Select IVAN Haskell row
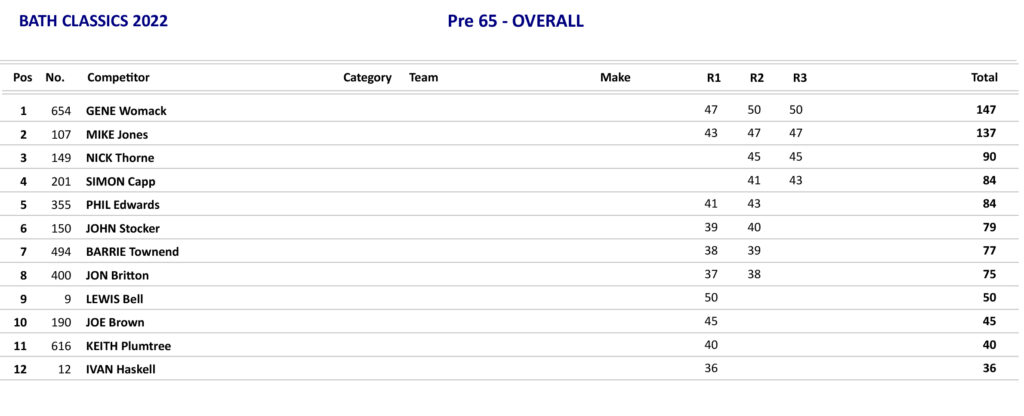The width and height of the screenshot is (1024, 416). click(121, 369)
